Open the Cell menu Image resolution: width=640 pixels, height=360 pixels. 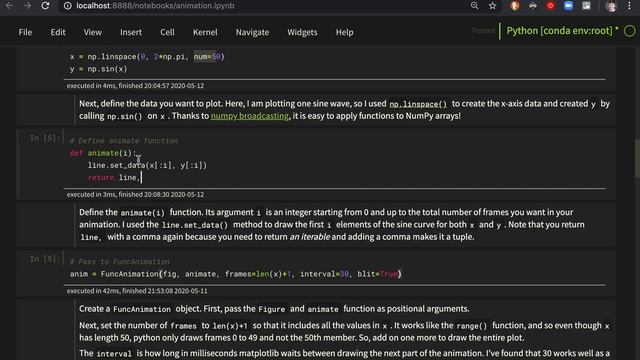point(167,32)
